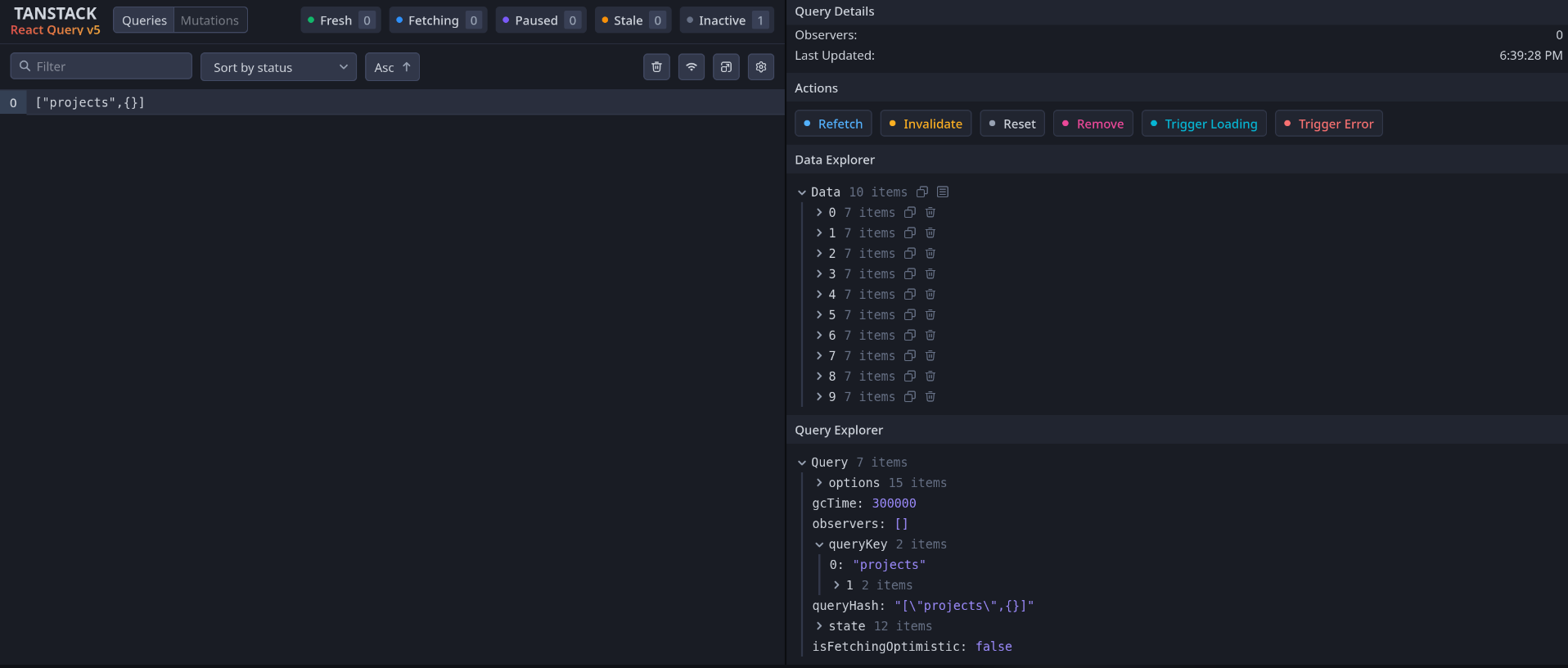Toggle the Stale status filter
Image resolution: width=1568 pixels, height=668 pixels.
[633, 20]
